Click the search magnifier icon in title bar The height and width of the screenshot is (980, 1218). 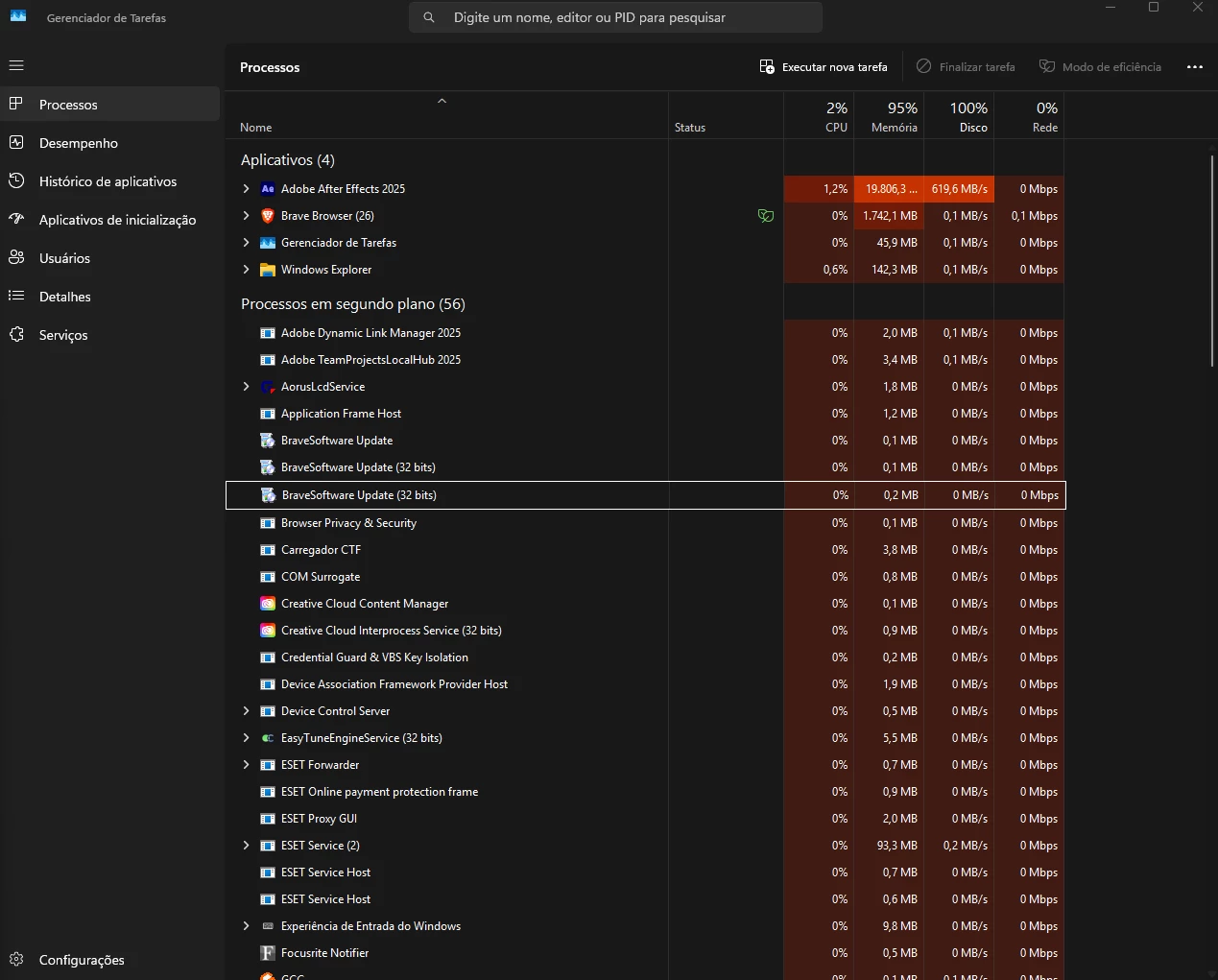point(429,17)
